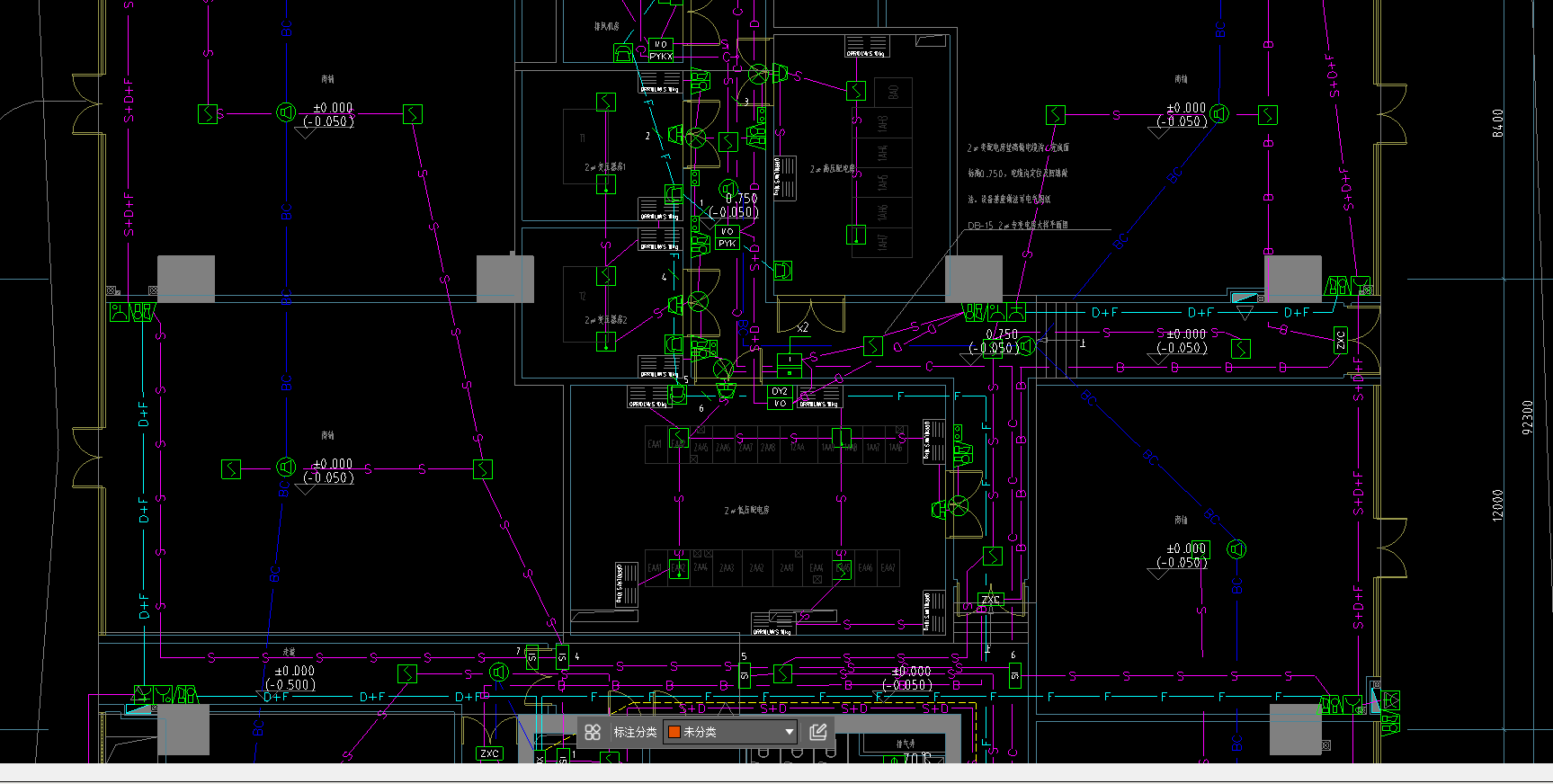The width and height of the screenshot is (1553, 784).
Task: Click the speaker symbol in top-right 商铺 room
Action: coord(1219,114)
